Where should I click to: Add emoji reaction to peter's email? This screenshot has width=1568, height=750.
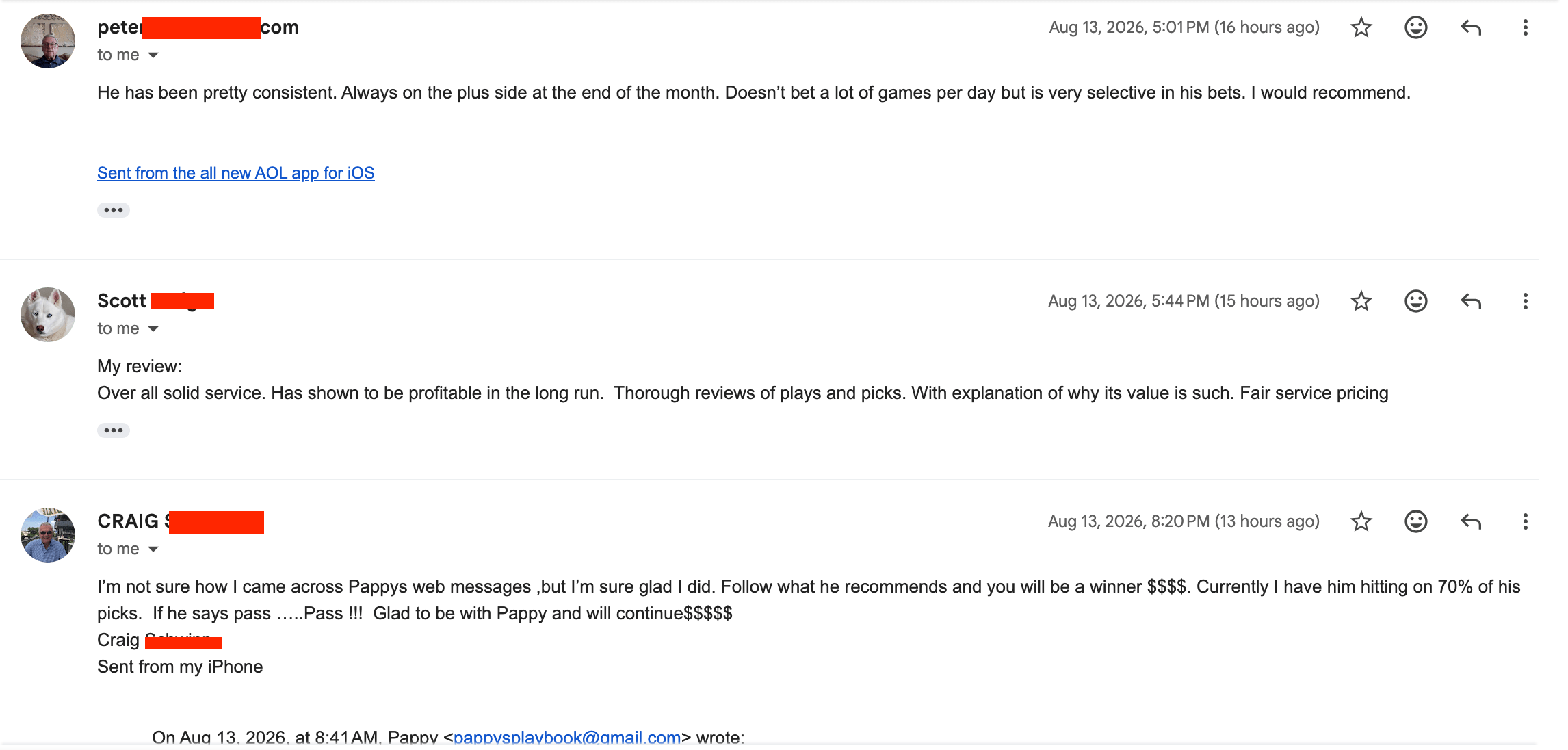click(x=1415, y=27)
